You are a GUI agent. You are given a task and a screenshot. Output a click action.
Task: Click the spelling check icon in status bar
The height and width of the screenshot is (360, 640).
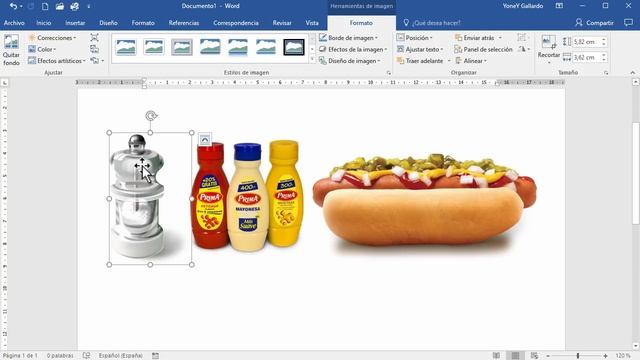point(87,356)
